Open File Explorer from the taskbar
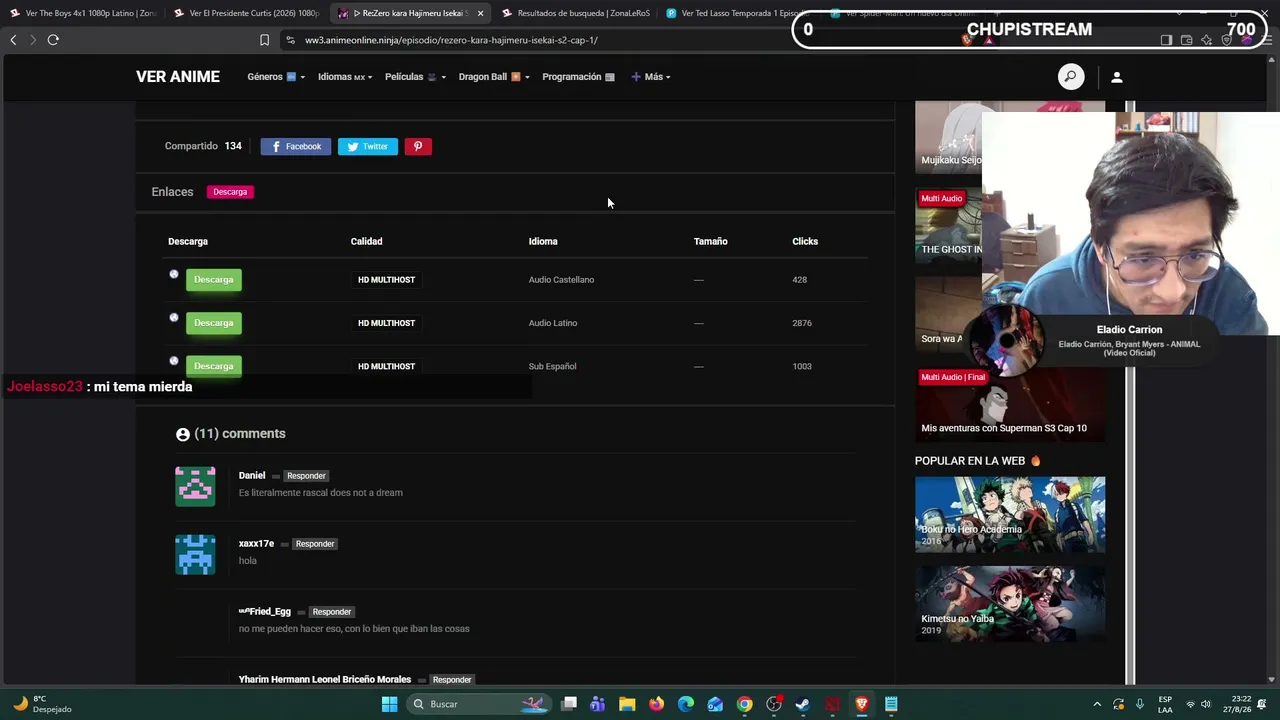 pos(627,704)
